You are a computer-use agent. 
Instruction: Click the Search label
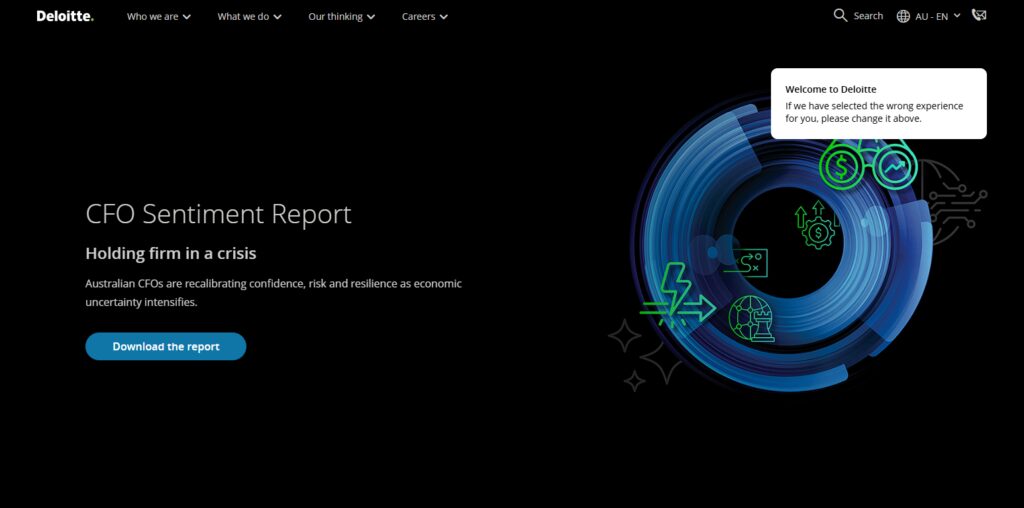click(868, 16)
